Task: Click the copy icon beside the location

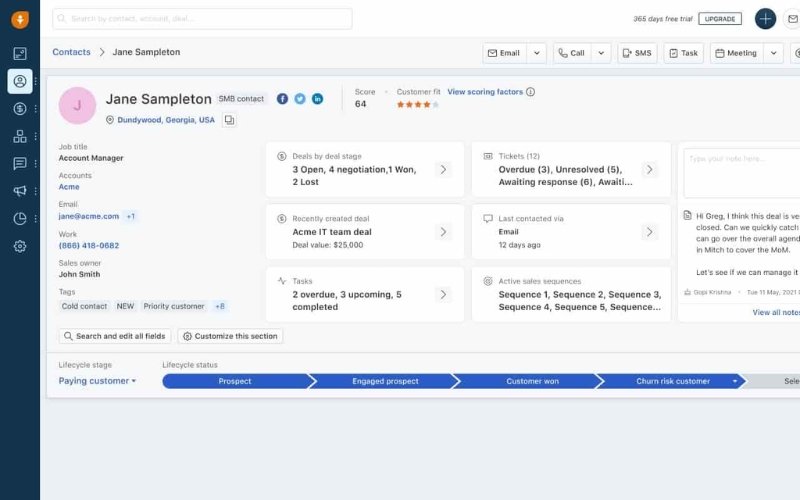Action: pos(229,120)
